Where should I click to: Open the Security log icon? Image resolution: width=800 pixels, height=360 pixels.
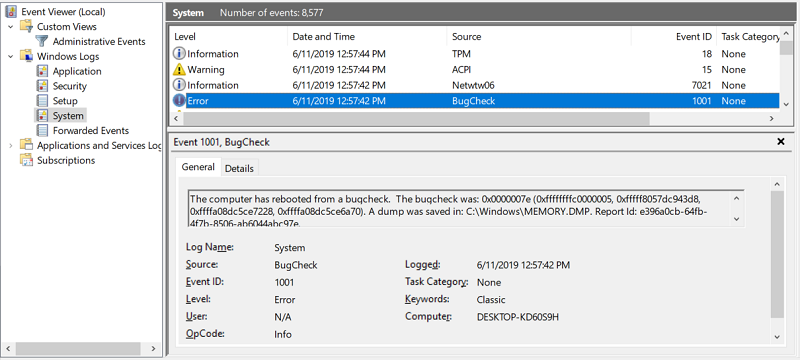pyautogui.click(x=43, y=86)
